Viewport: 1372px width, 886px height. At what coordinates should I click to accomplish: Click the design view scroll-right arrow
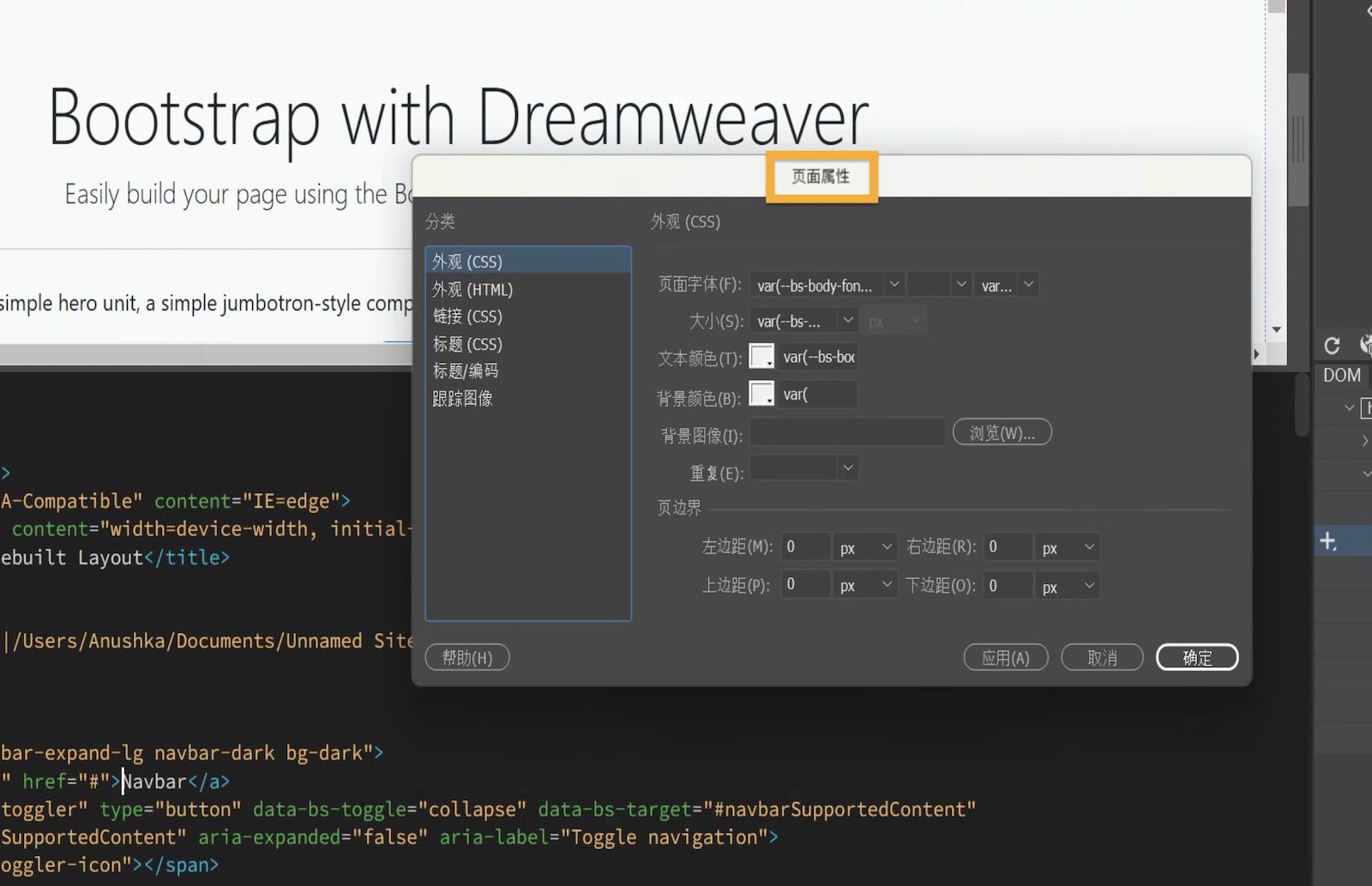1257,353
